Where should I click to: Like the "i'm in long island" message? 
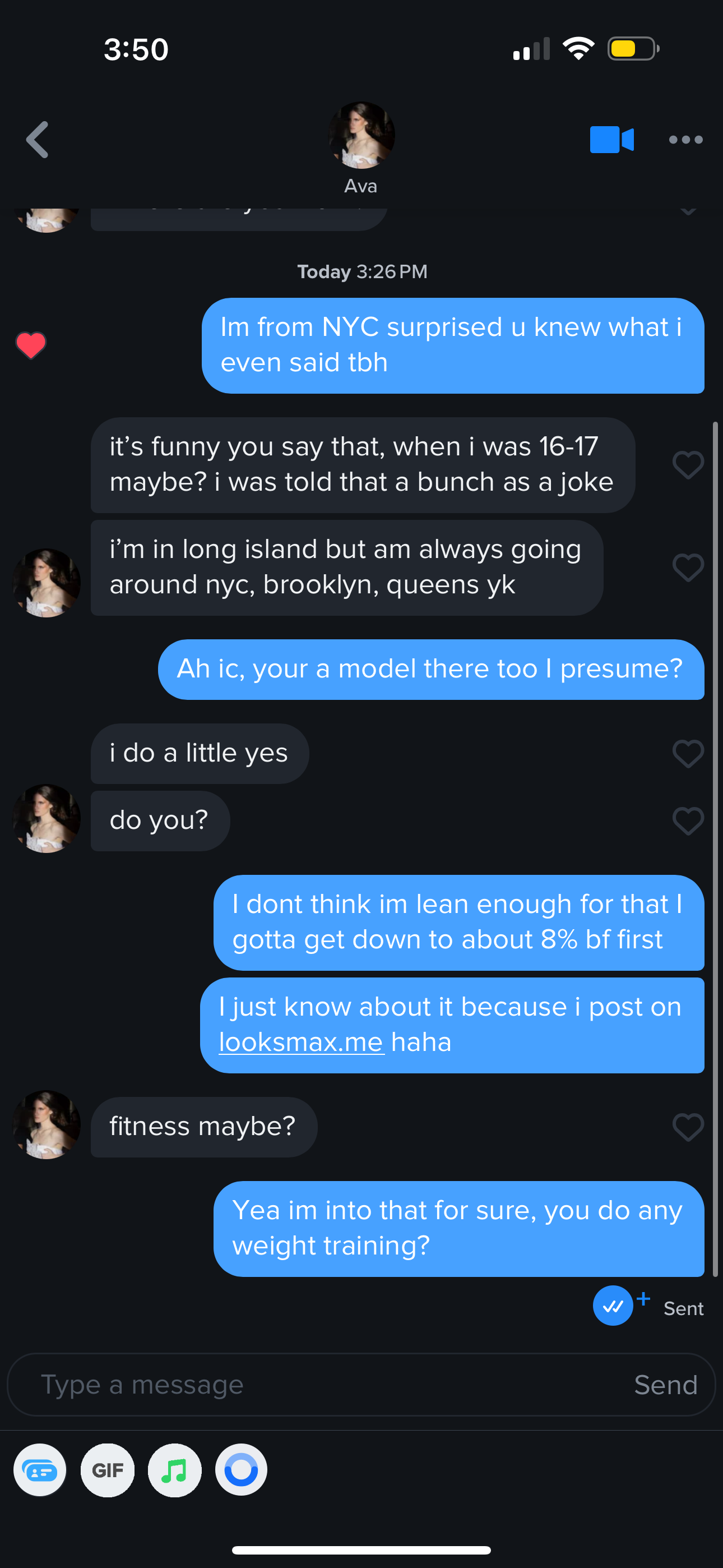point(688,568)
